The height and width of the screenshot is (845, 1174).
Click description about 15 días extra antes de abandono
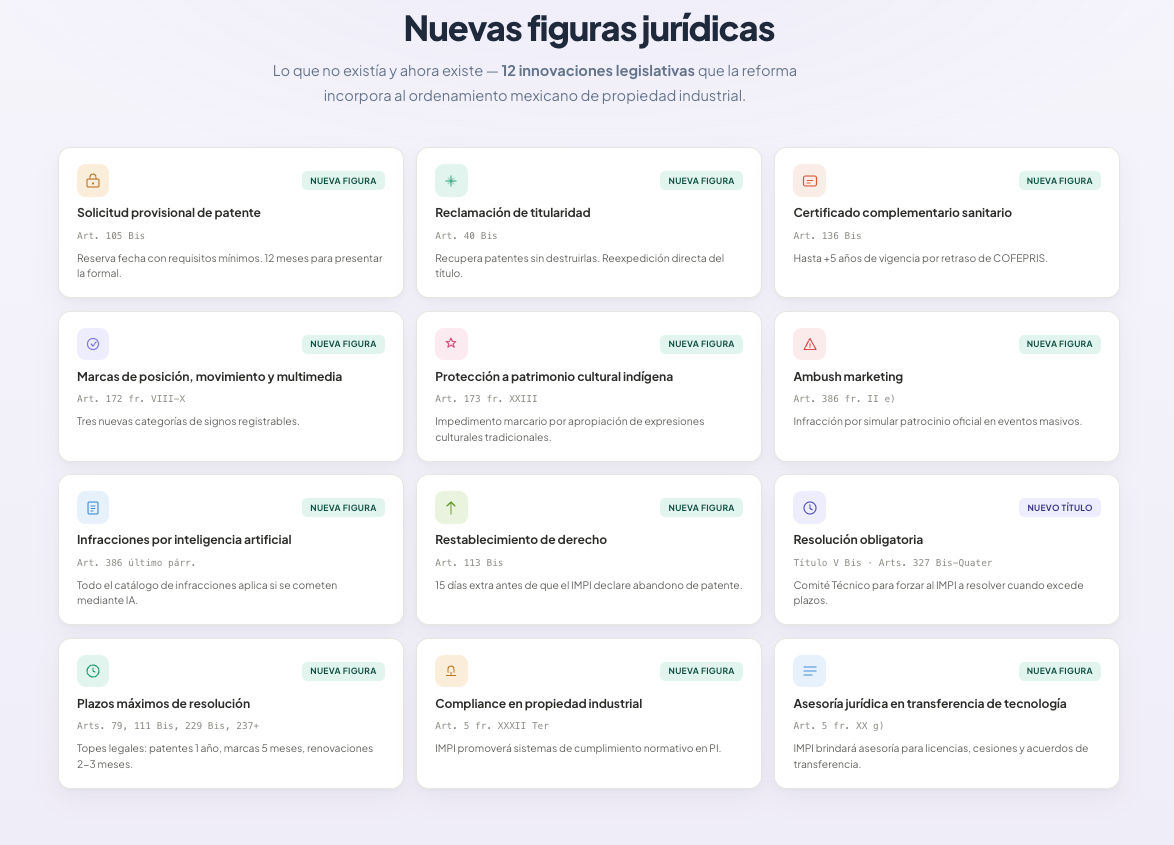tap(588, 585)
